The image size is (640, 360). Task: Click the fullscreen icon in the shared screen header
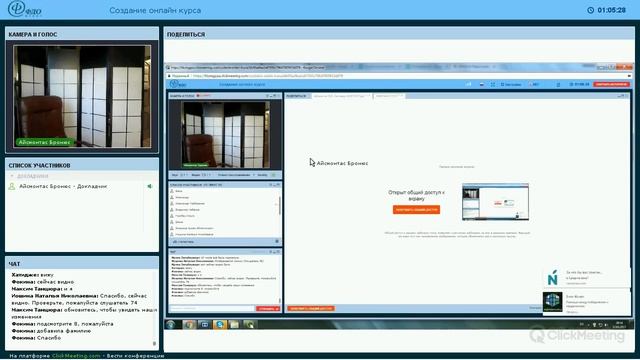(493, 84)
